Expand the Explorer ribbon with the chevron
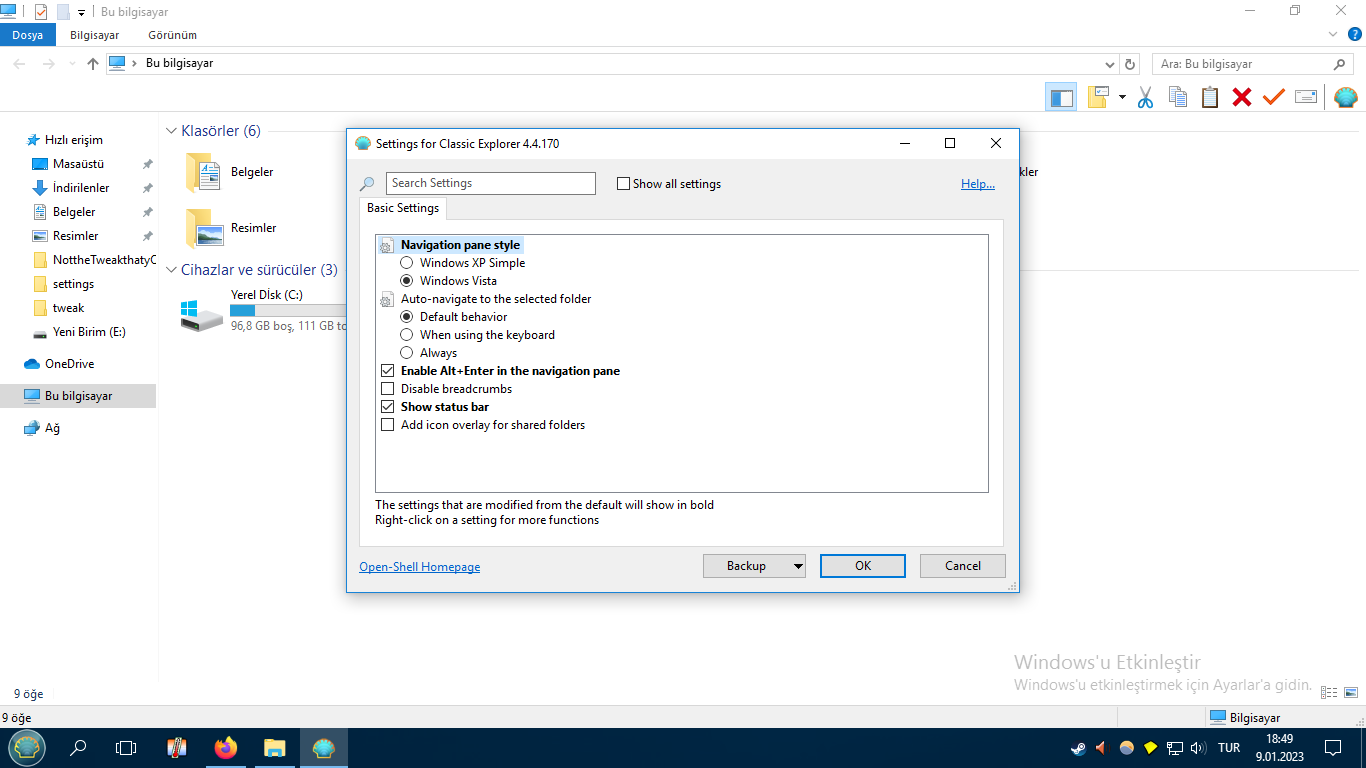1366x768 pixels. click(1333, 34)
